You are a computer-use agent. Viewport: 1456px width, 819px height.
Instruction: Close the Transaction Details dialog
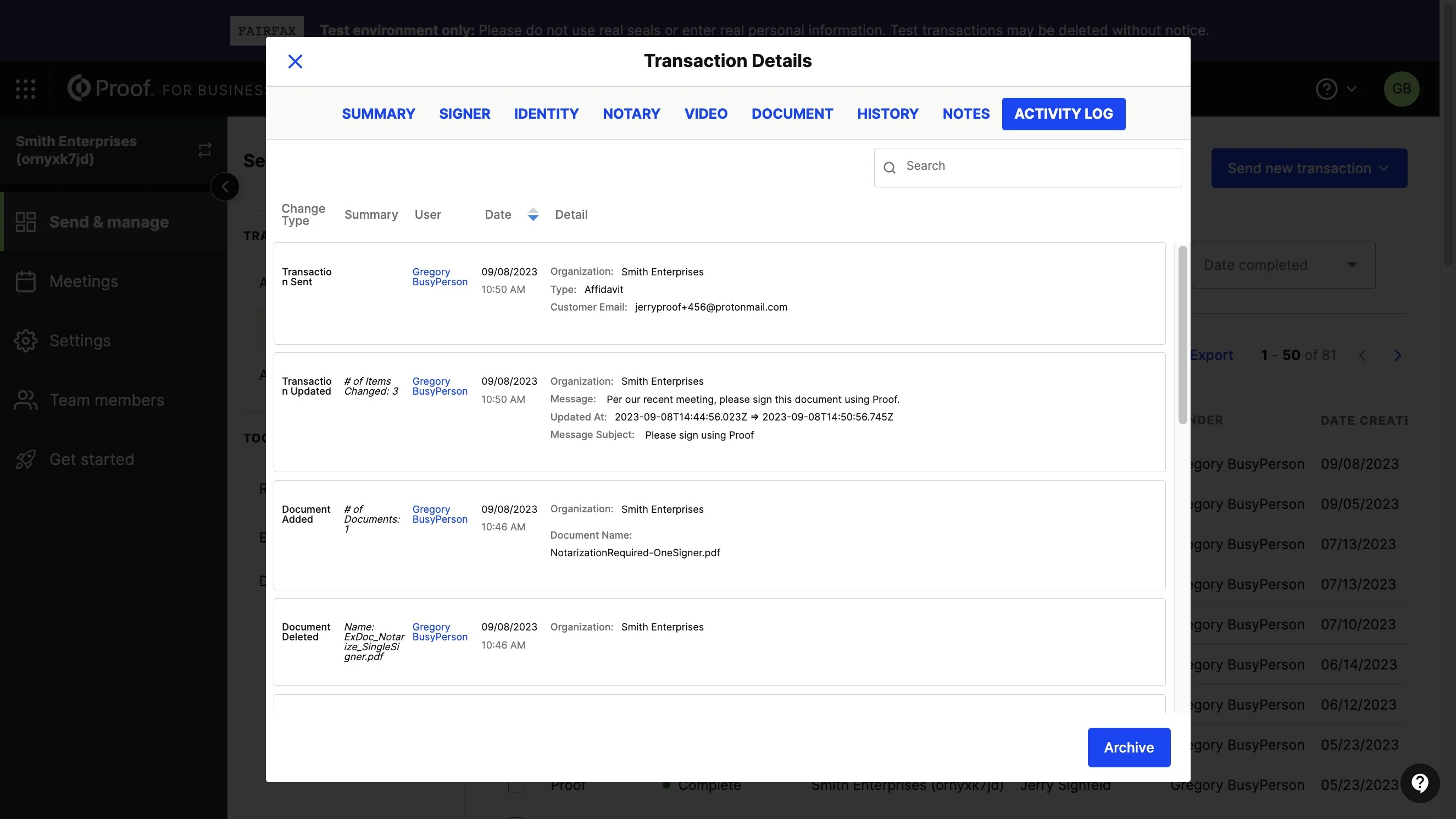tap(295, 61)
